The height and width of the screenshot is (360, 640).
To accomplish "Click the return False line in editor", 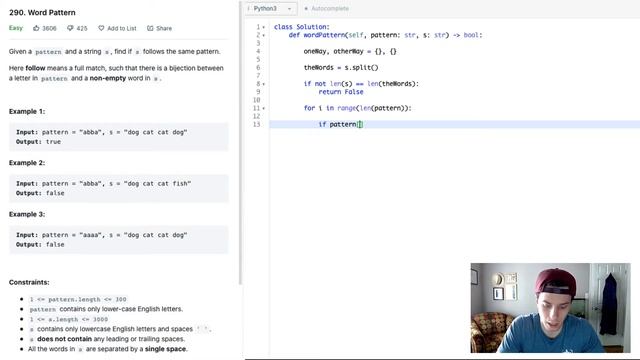I will 341,92.
